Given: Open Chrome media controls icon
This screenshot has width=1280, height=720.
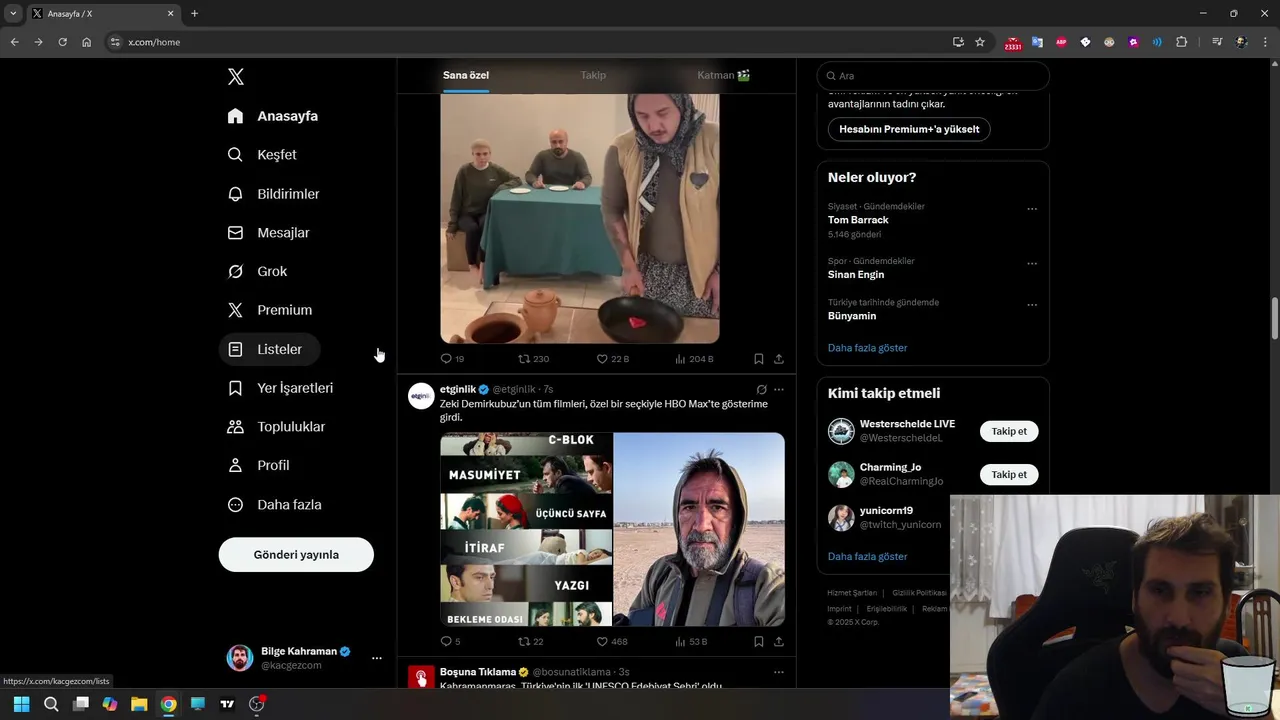Looking at the screenshot, I should [1217, 42].
